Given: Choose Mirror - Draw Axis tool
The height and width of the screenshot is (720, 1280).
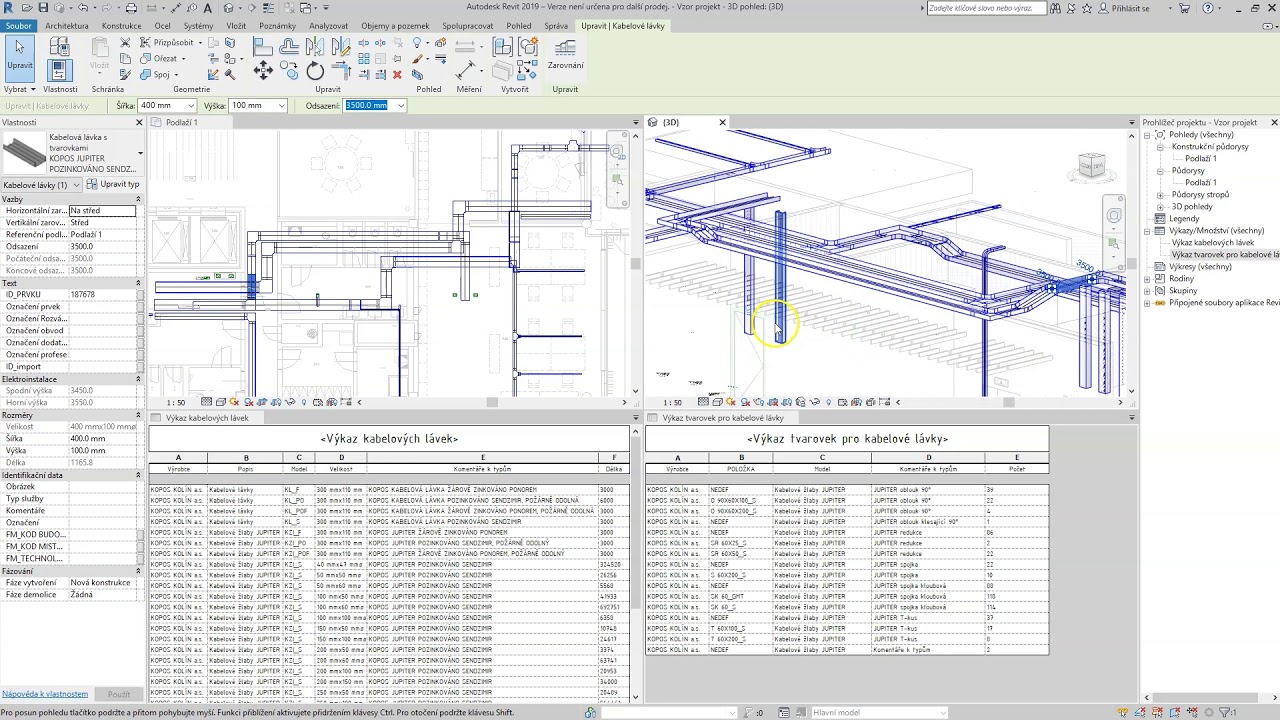Looking at the screenshot, I should pos(341,47).
